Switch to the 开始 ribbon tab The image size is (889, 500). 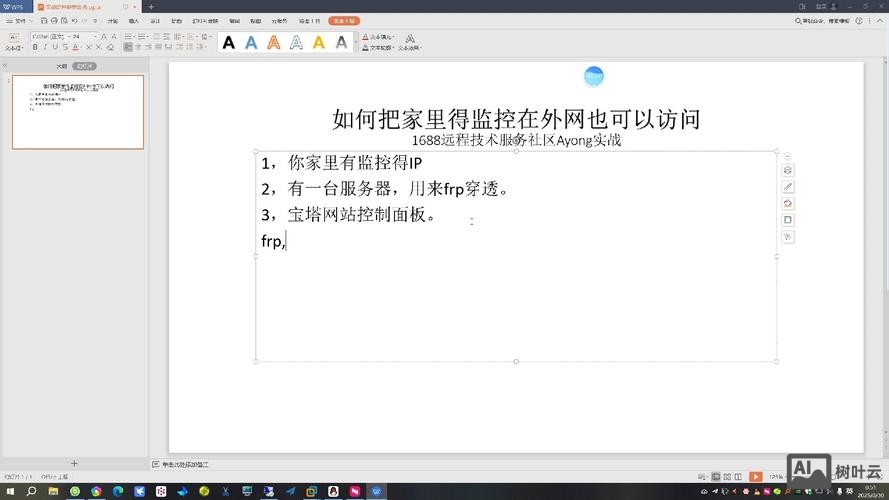coord(113,21)
